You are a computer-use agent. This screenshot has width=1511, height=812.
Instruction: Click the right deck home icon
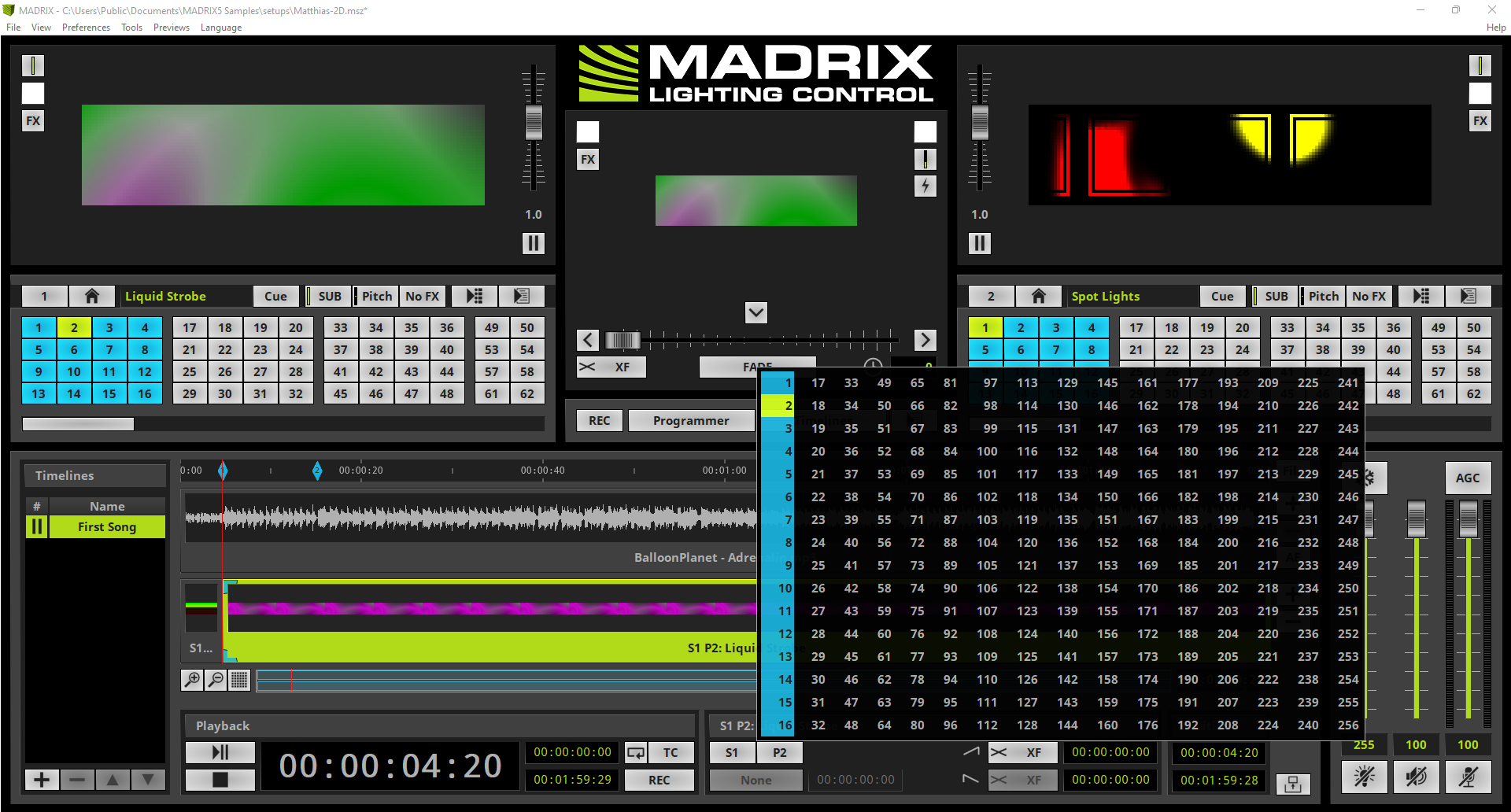click(1039, 296)
